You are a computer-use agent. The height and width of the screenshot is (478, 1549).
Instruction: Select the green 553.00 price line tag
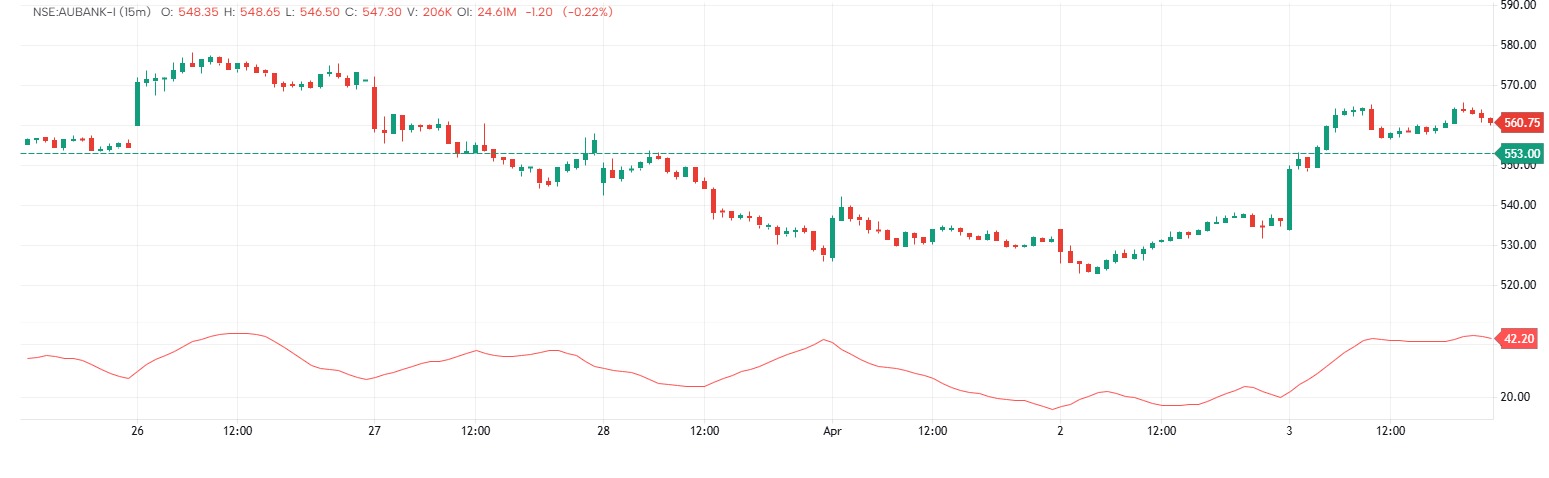(x=1520, y=153)
